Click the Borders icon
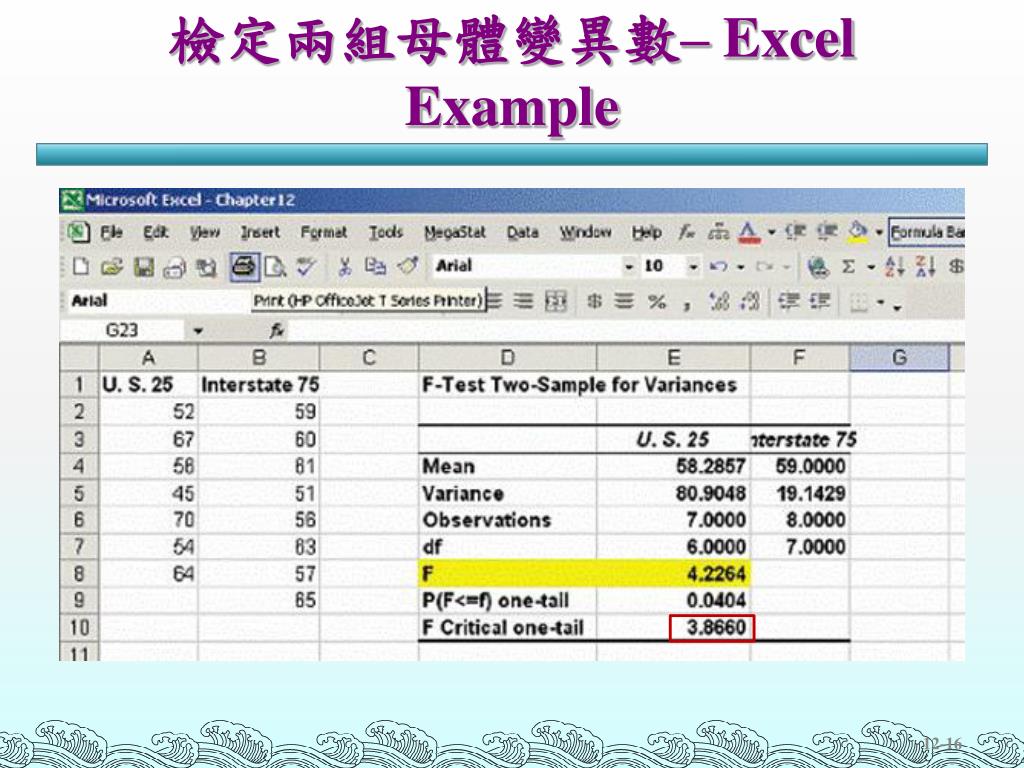This screenshot has height=768, width=1024. 859,302
